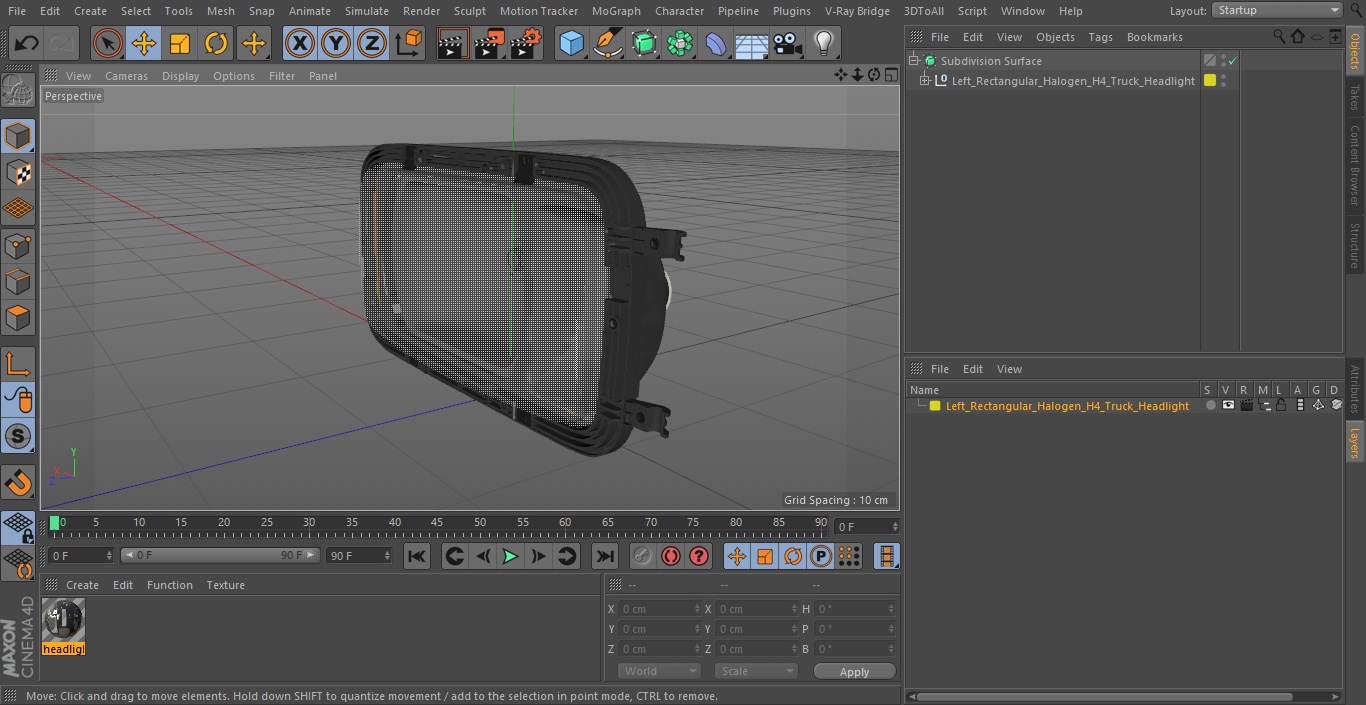Open viewport Display menu
The height and width of the screenshot is (705, 1366).
(x=180, y=76)
